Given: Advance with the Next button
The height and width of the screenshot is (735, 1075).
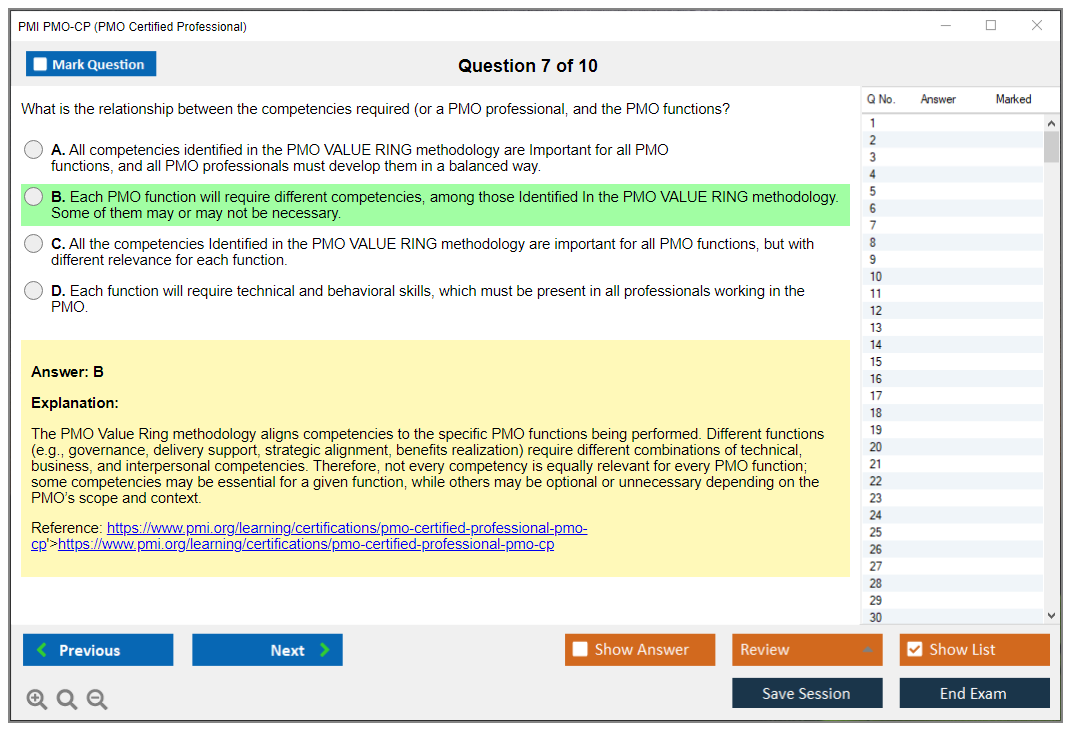Looking at the screenshot, I should pyautogui.click(x=267, y=650).
